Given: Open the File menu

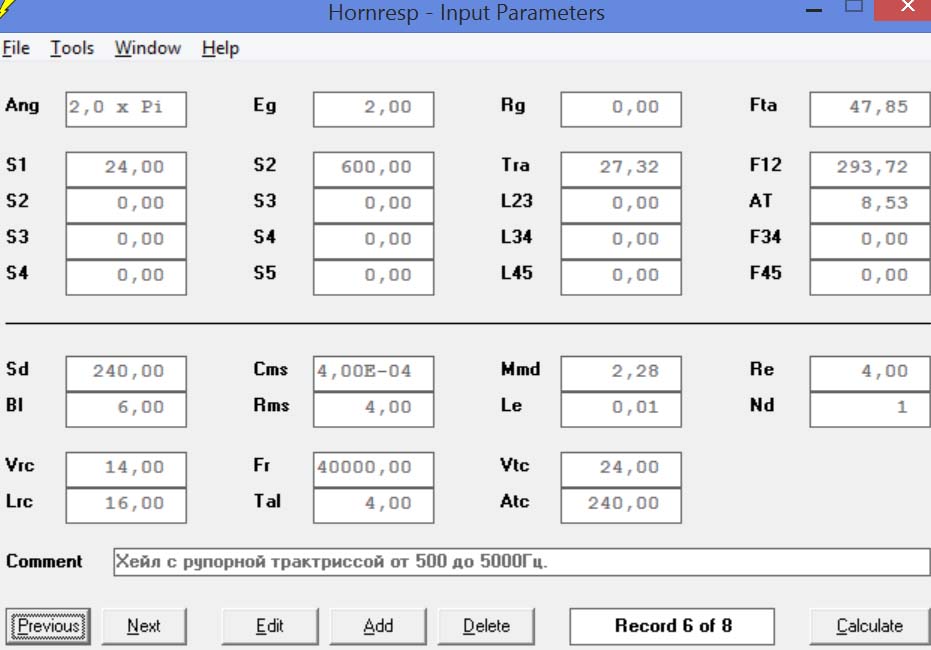Looking at the screenshot, I should 16,48.
